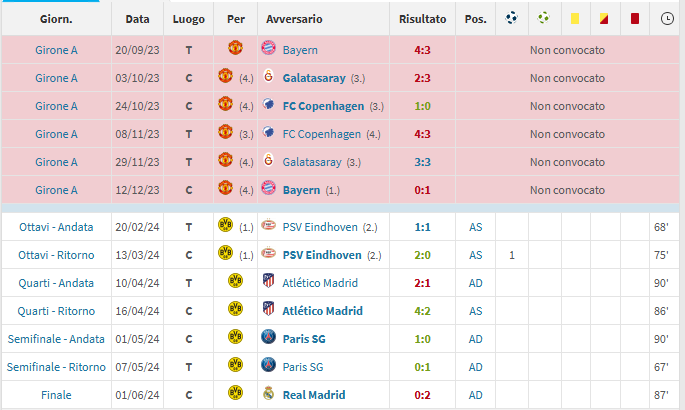Open the Galatasaray link dated 03/10/23
685x410 pixels.
pos(314,78)
